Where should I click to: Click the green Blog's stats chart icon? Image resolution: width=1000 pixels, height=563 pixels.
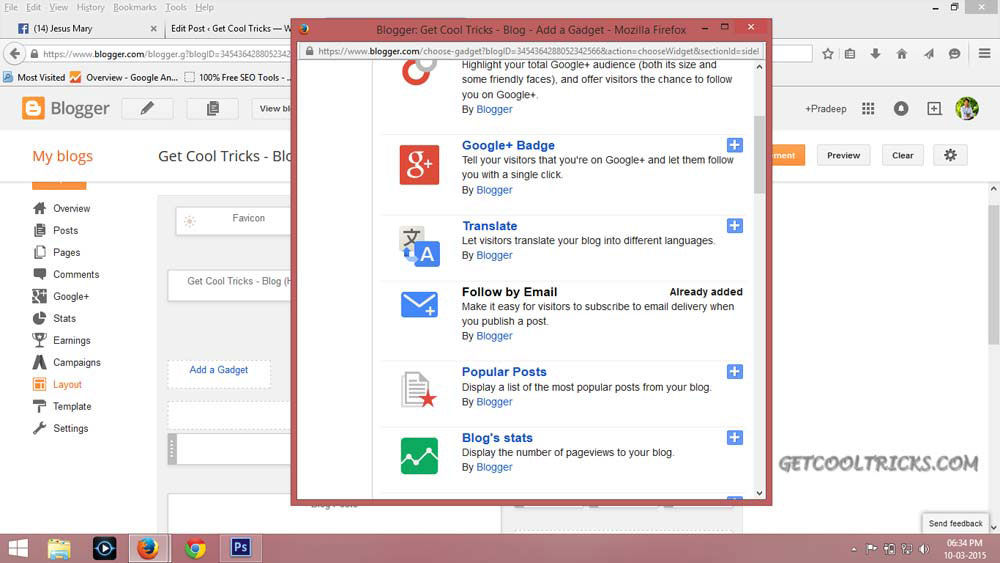coord(419,456)
